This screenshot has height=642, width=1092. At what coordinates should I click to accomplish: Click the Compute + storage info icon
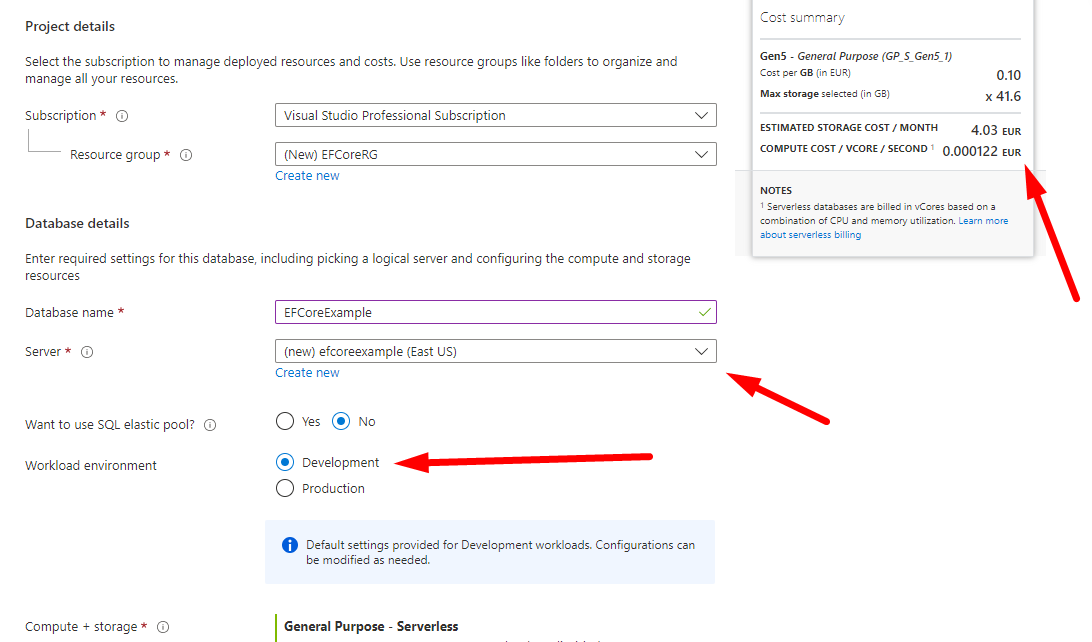(163, 627)
